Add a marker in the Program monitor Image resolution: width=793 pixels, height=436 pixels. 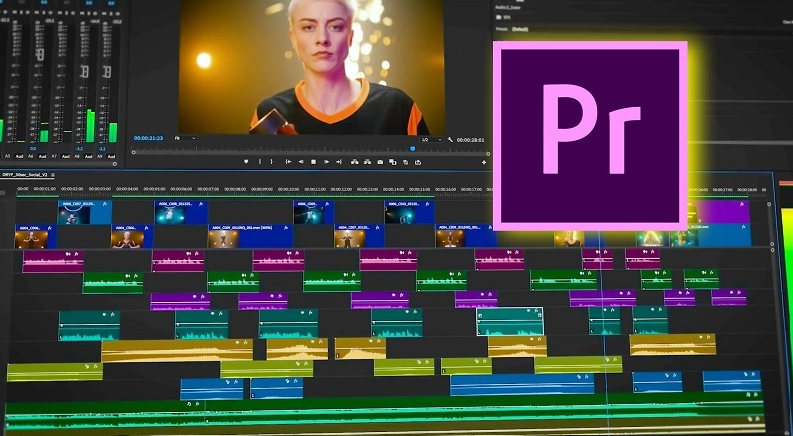tap(246, 162)
